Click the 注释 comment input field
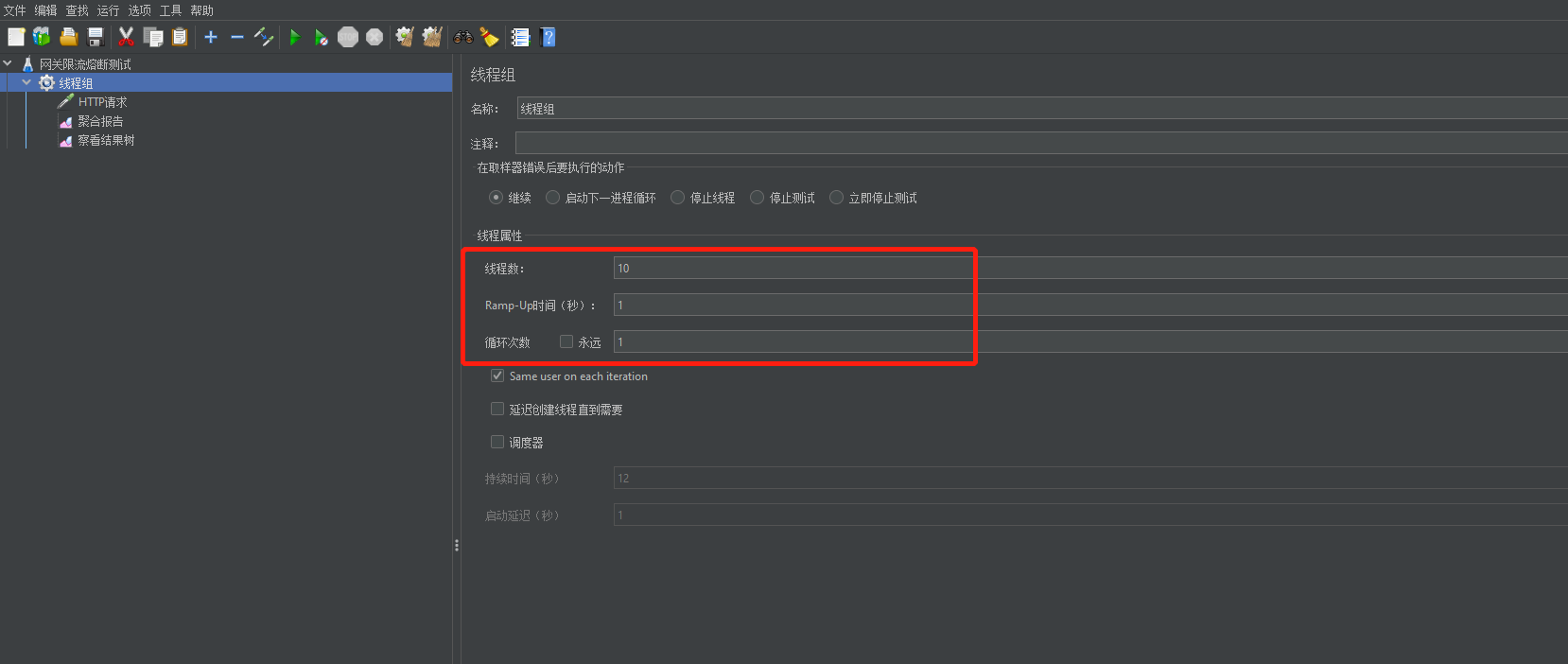Screen dimensions: 1568x664 pyautogui.click(x=1041, y=143)
